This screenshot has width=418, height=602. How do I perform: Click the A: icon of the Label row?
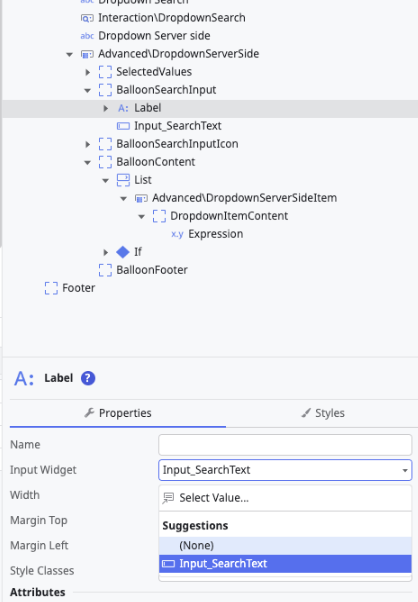(x=123, y=108)
